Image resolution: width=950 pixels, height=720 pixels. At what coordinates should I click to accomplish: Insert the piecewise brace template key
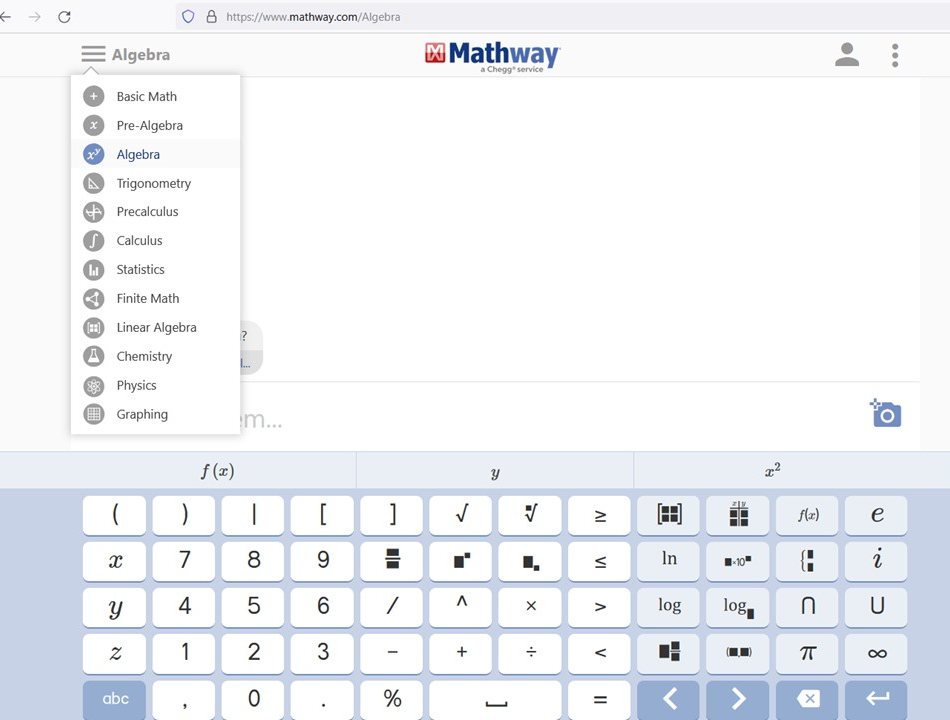click(807, 561)
